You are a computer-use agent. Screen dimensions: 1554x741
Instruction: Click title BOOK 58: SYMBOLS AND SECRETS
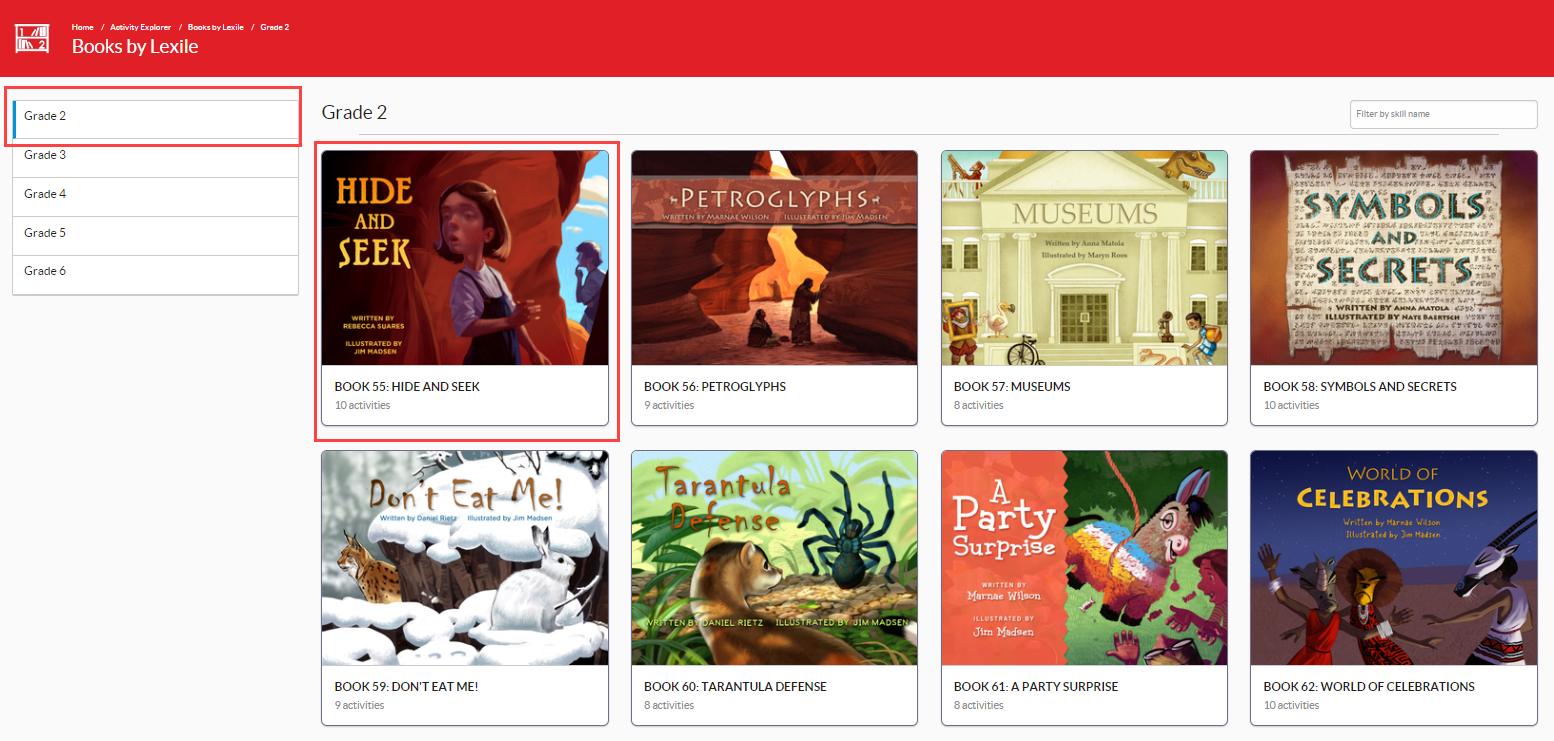tap(1360, 387)
